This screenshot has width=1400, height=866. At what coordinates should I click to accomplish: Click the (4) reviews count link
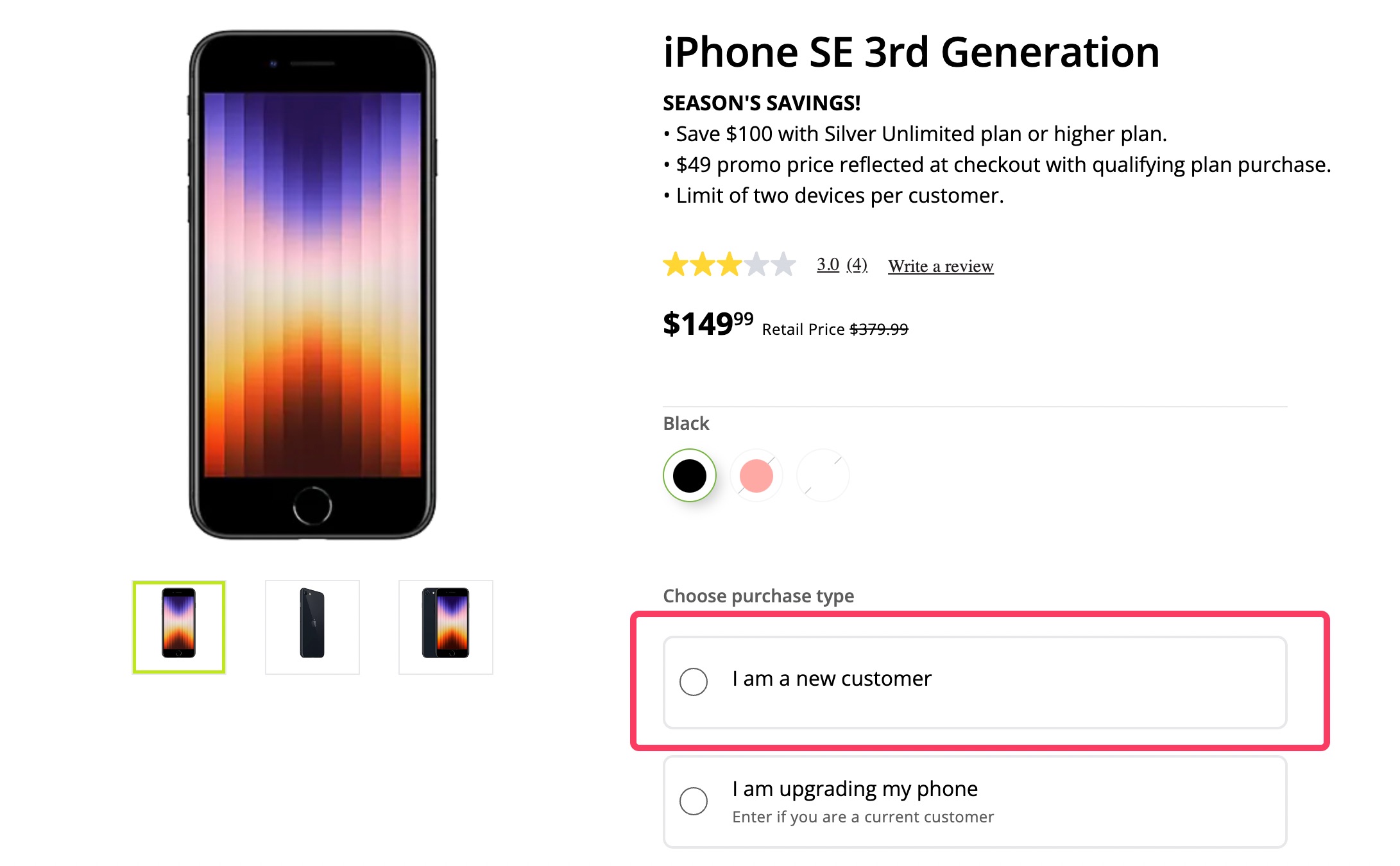click(x=856, y=264)
